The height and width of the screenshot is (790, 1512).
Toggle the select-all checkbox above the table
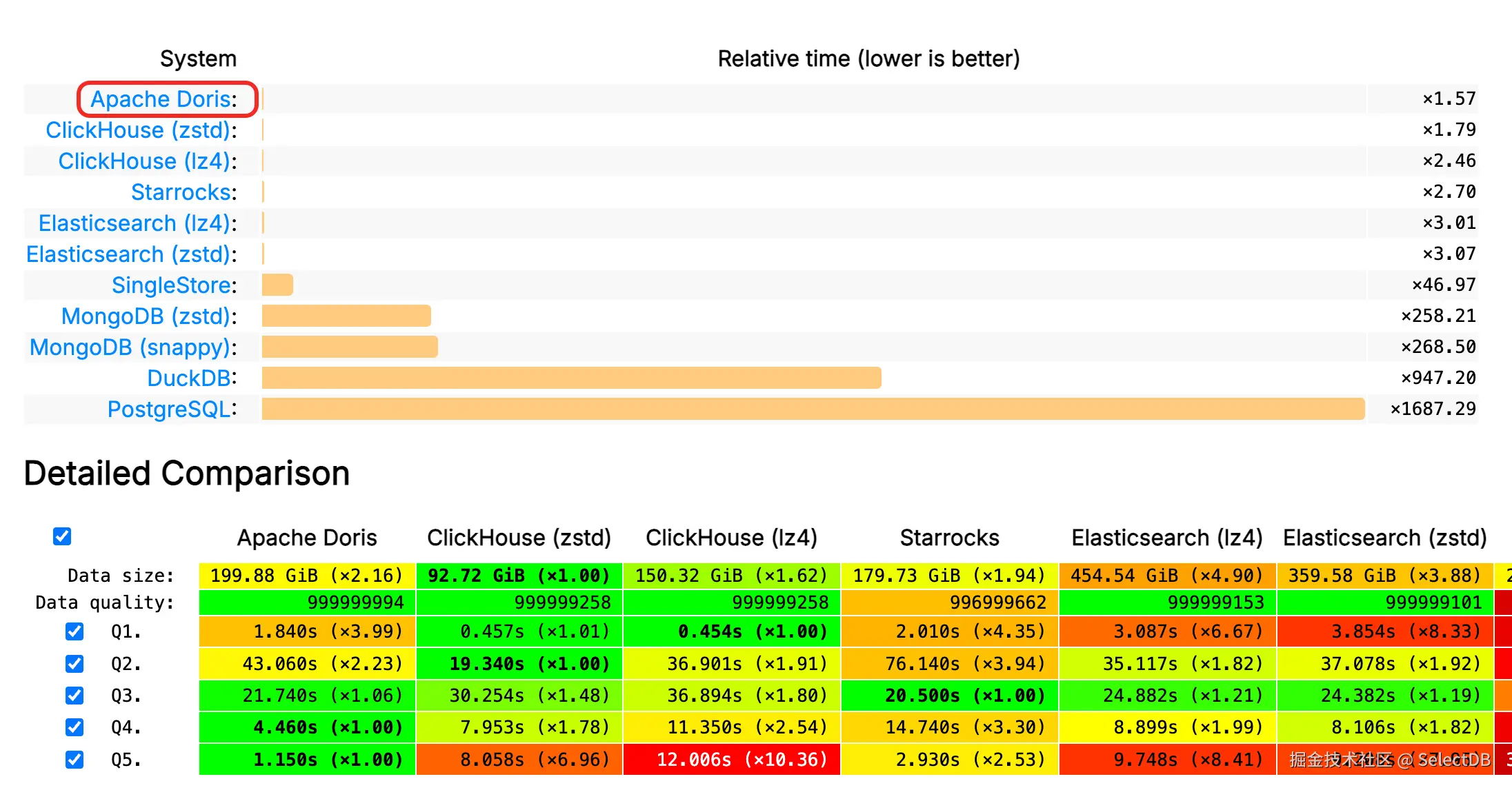[62, 536]
